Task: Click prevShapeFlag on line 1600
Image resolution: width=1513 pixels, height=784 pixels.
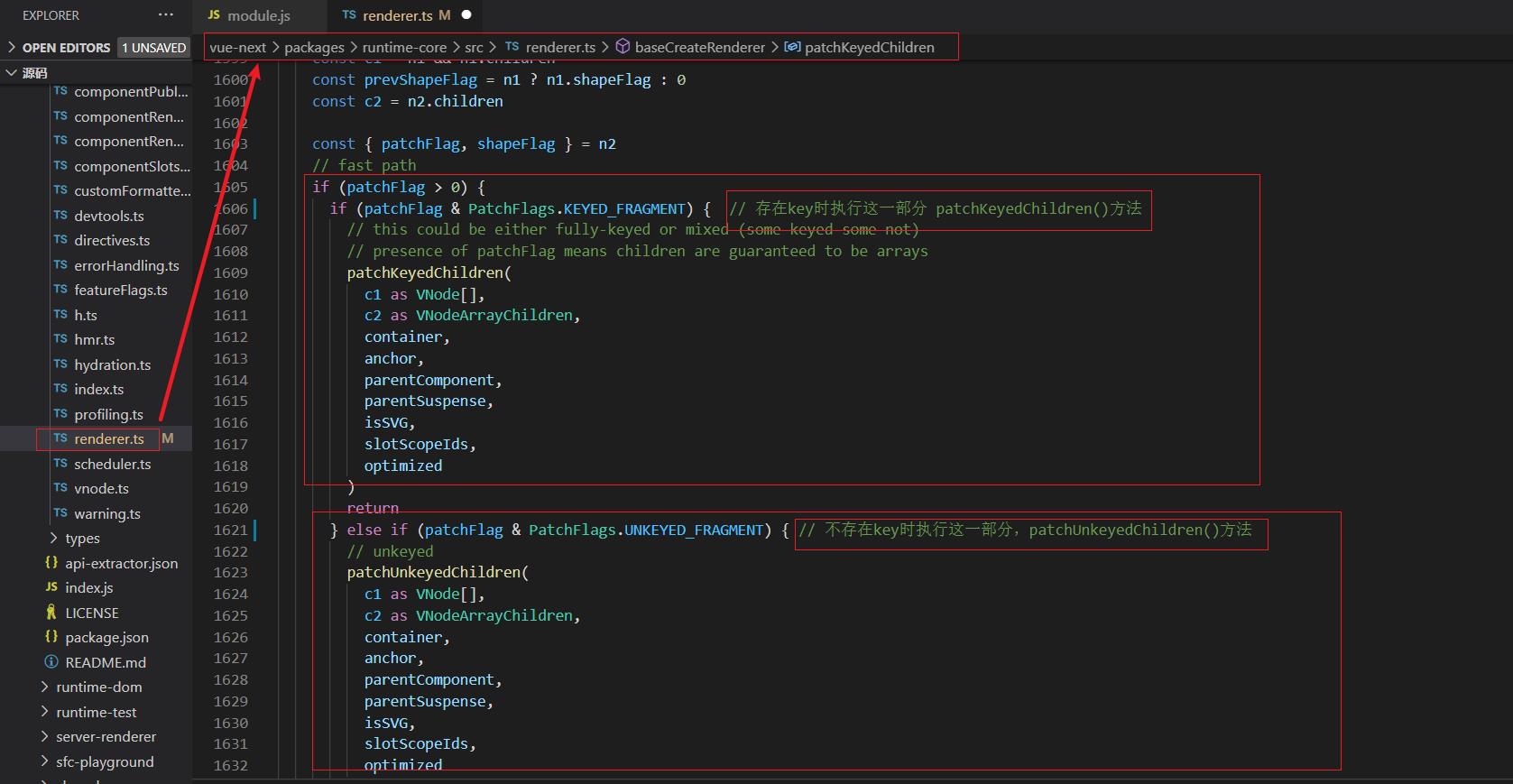Action: pyautogui.click(x=420, y=79)
